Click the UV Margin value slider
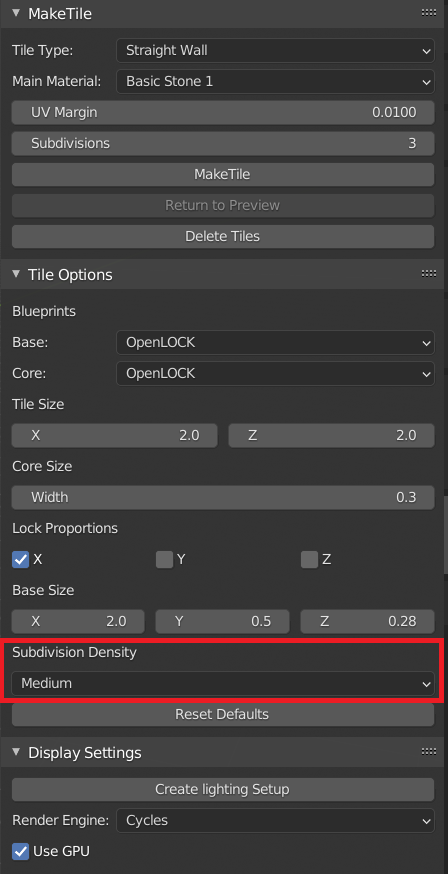Screen dimensions: 448x874 coord(223,113)
